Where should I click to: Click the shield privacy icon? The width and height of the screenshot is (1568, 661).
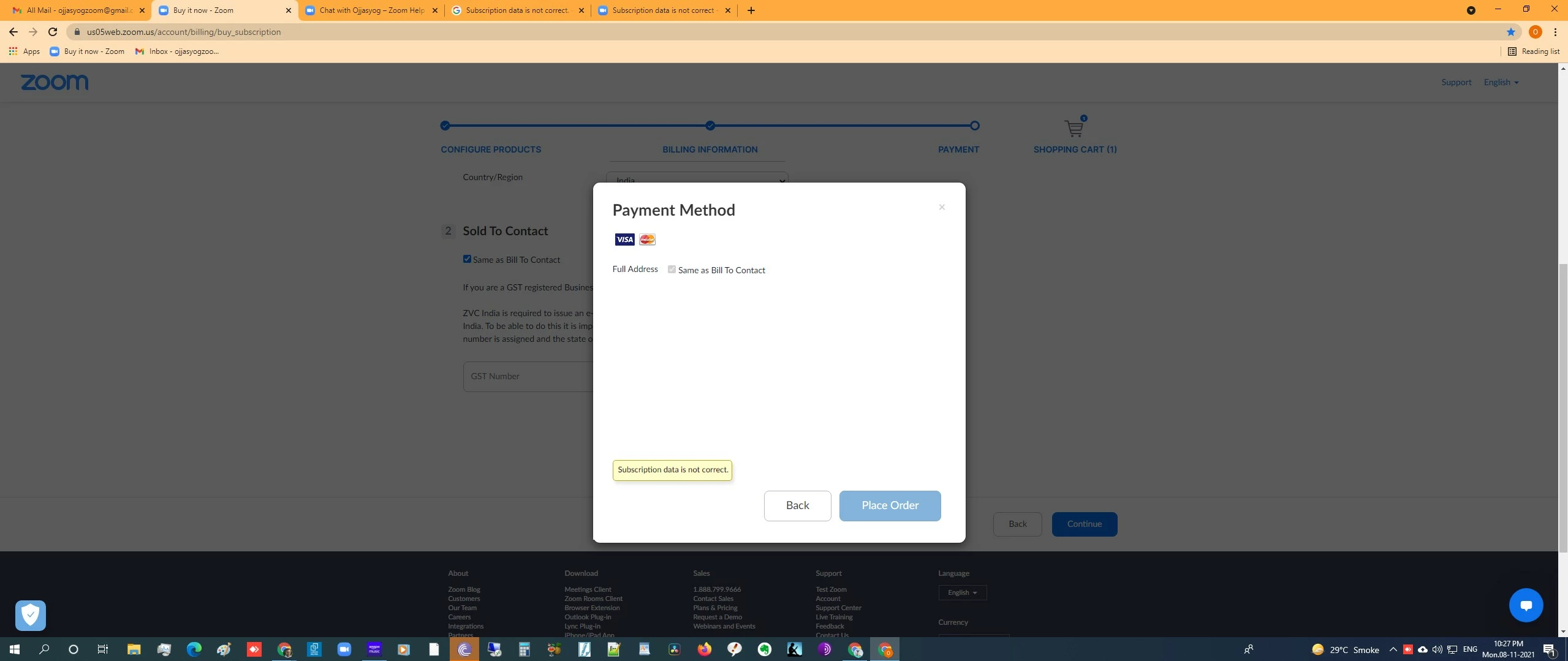(x=31, y=615)
